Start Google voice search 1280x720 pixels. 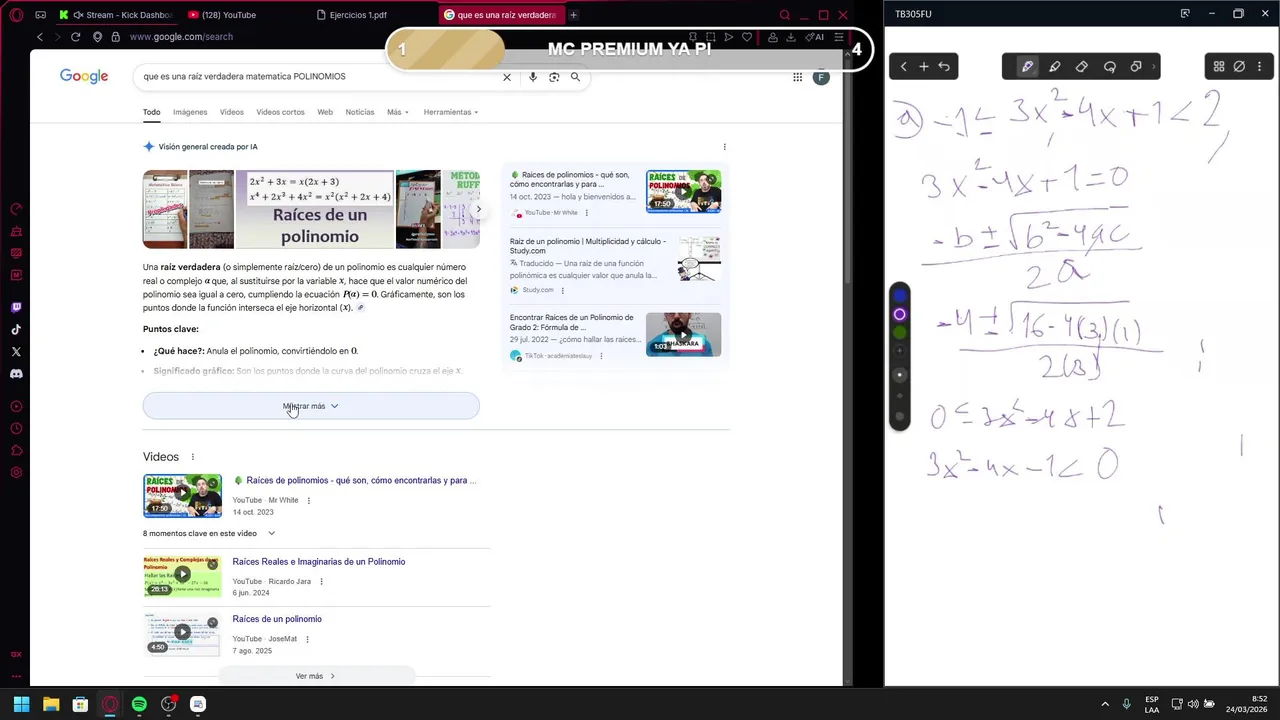533,77
